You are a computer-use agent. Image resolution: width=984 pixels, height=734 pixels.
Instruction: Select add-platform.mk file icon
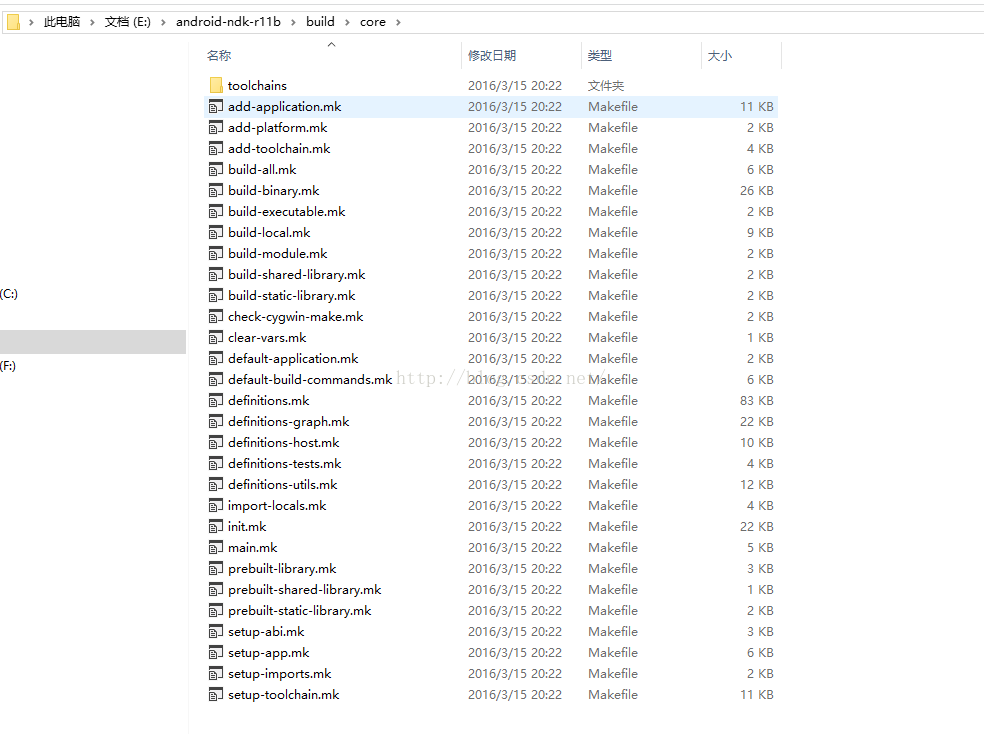[216, 128]
